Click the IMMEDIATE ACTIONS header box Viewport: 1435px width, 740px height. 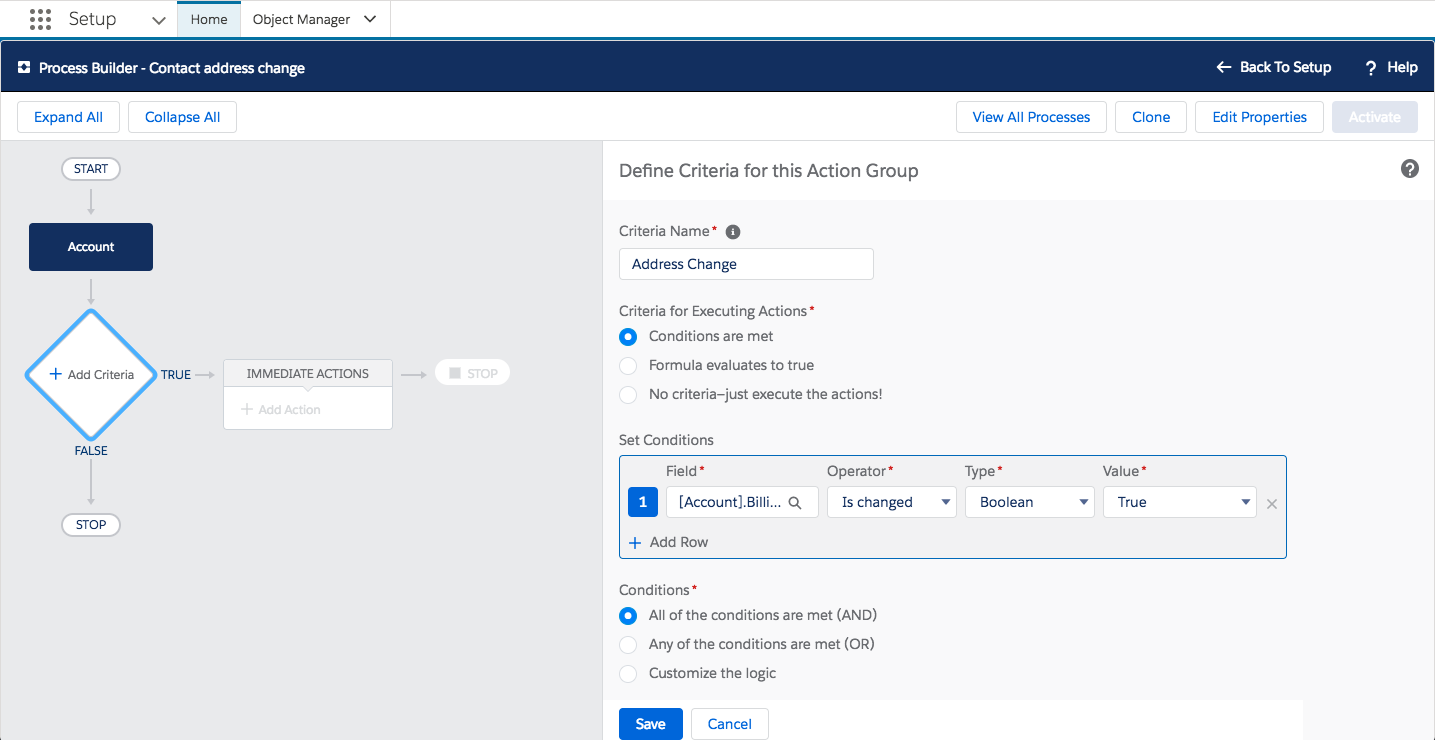(308, 373)
